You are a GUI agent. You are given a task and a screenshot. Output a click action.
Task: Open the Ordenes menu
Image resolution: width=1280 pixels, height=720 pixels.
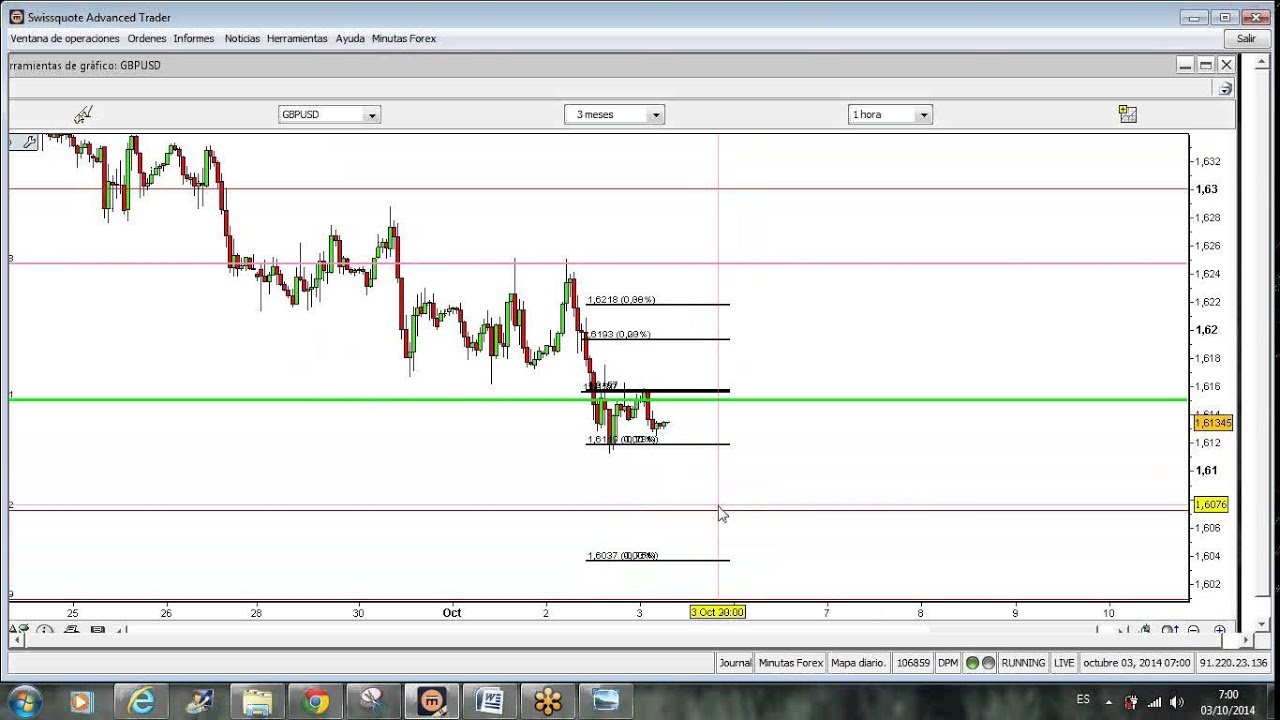(x=147, y=38)
